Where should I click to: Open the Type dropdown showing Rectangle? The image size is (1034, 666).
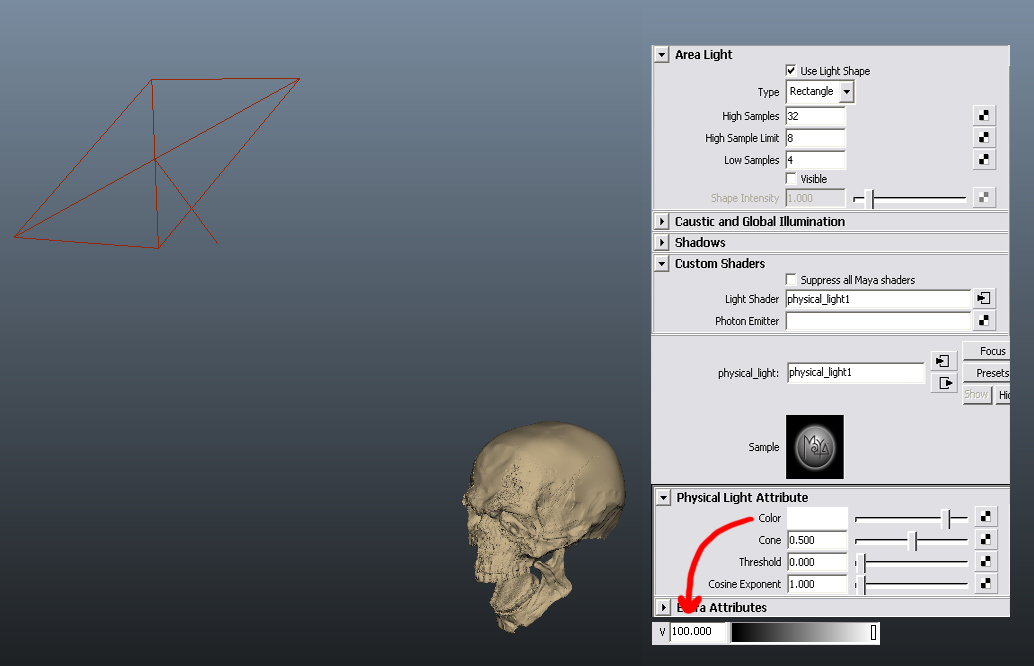pyautogui.click(x=820, y=92)
